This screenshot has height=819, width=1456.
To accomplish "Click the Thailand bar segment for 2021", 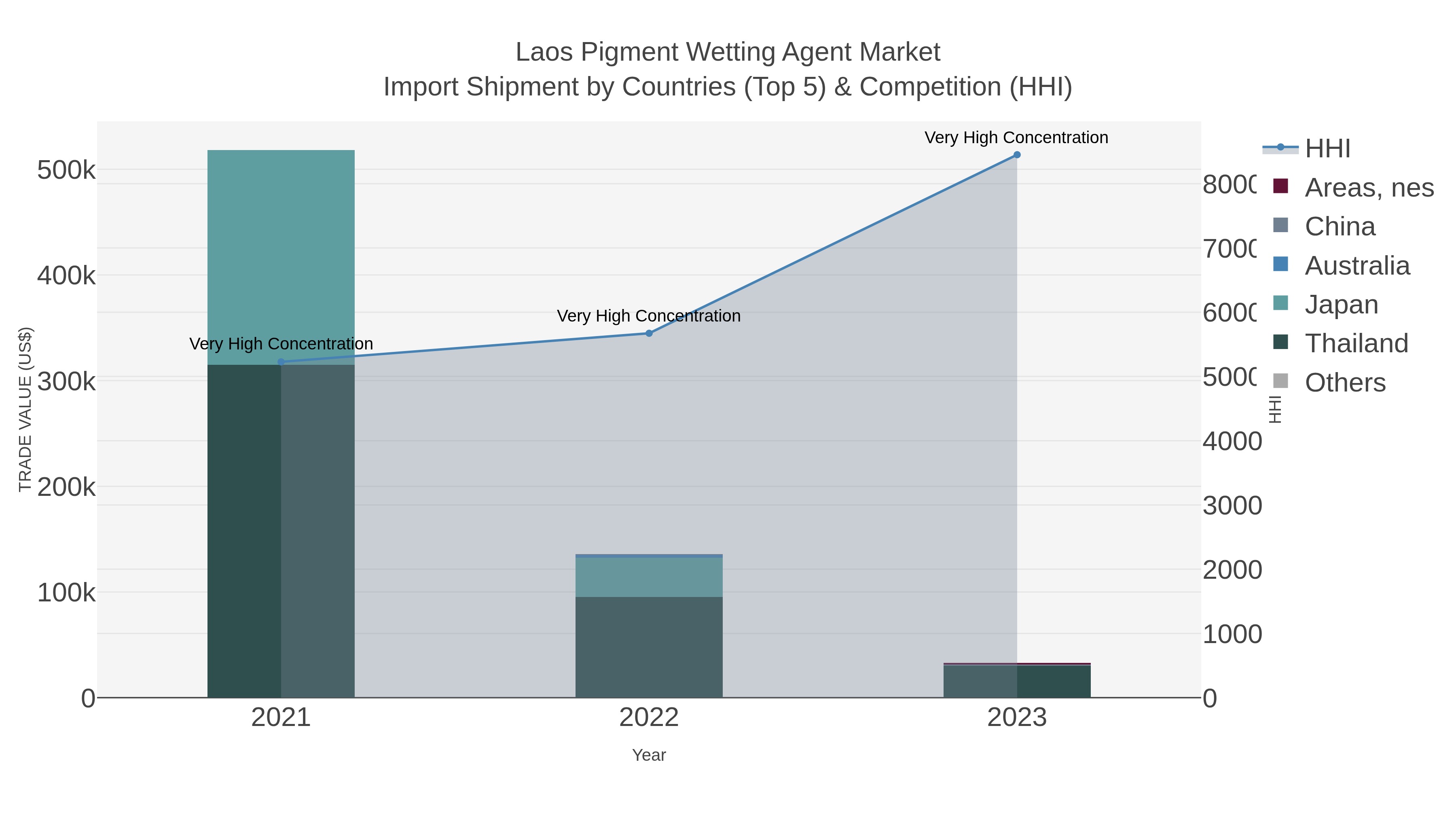I will pos(281,531).
